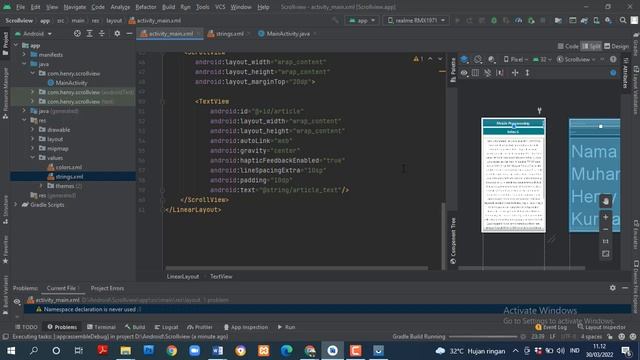Click Collapse All icon in Project panel
This screenshot has width=640, height=360.
click(x=102, y=34)
